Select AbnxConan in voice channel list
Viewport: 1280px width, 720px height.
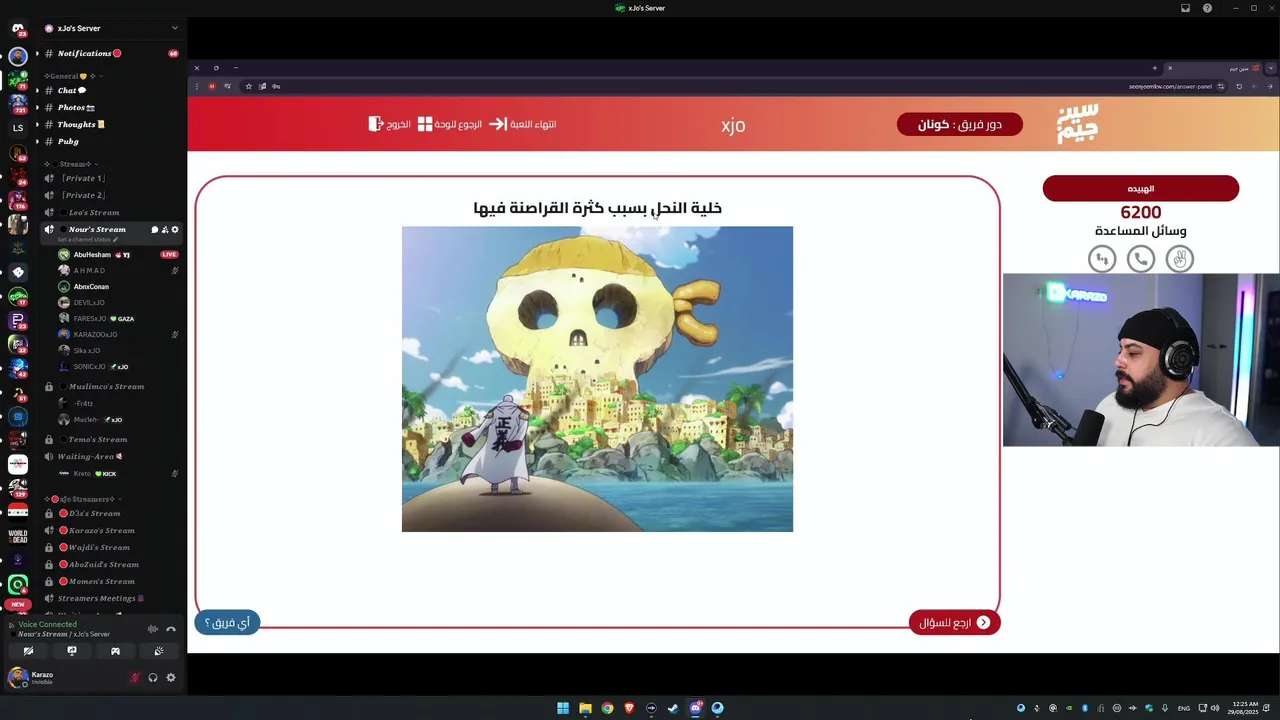(118, 286)
